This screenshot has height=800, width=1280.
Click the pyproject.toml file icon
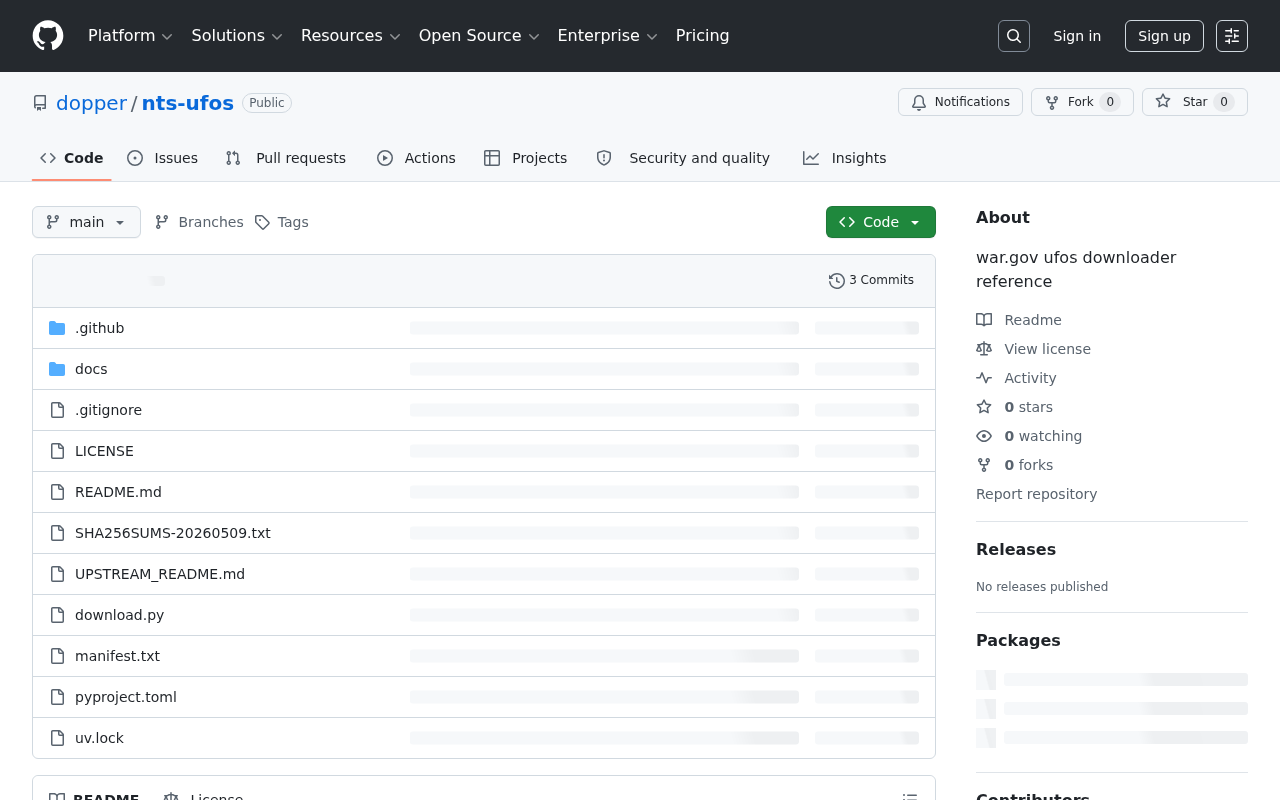57,697
